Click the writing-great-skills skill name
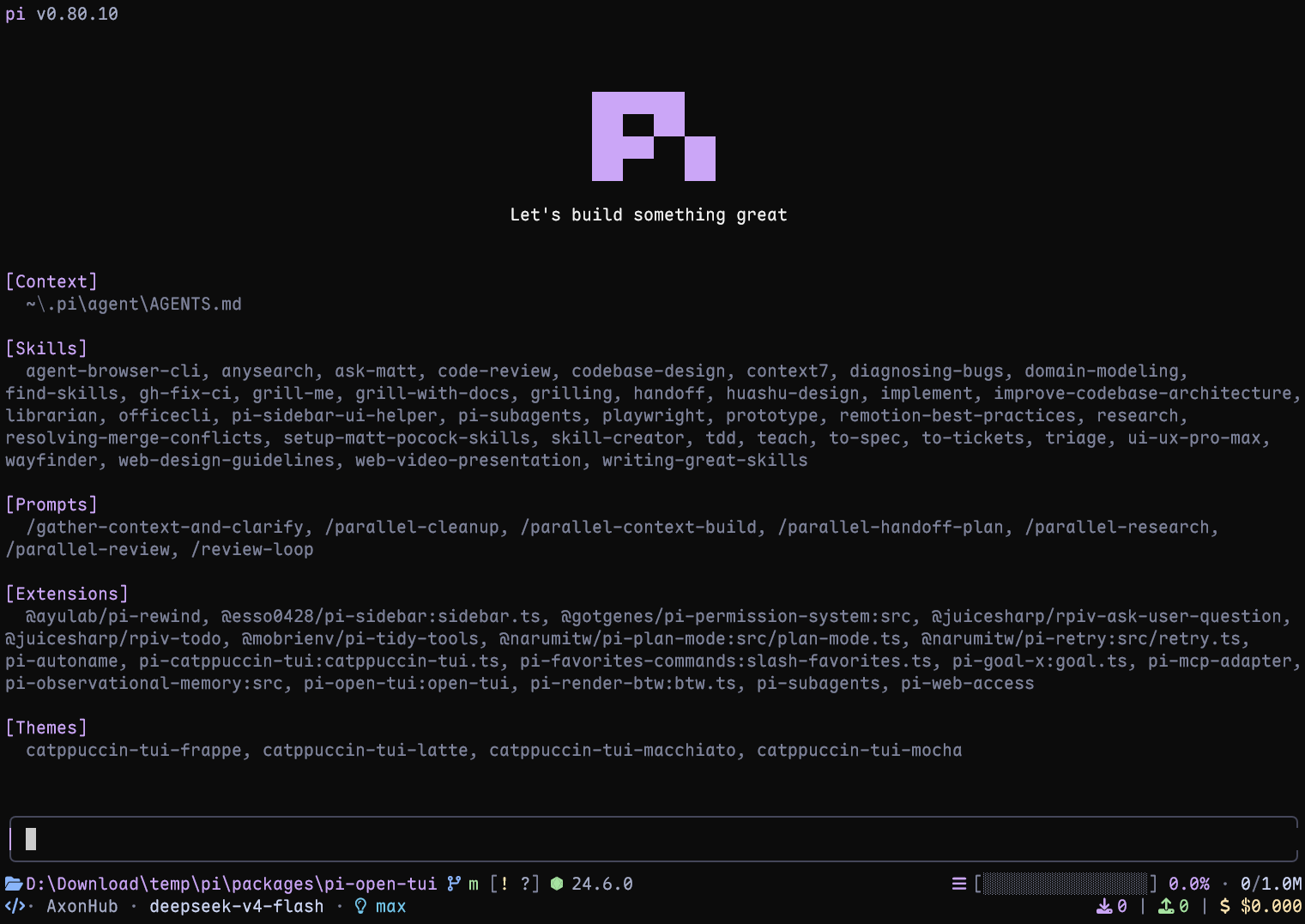 [x=705, y=460]
